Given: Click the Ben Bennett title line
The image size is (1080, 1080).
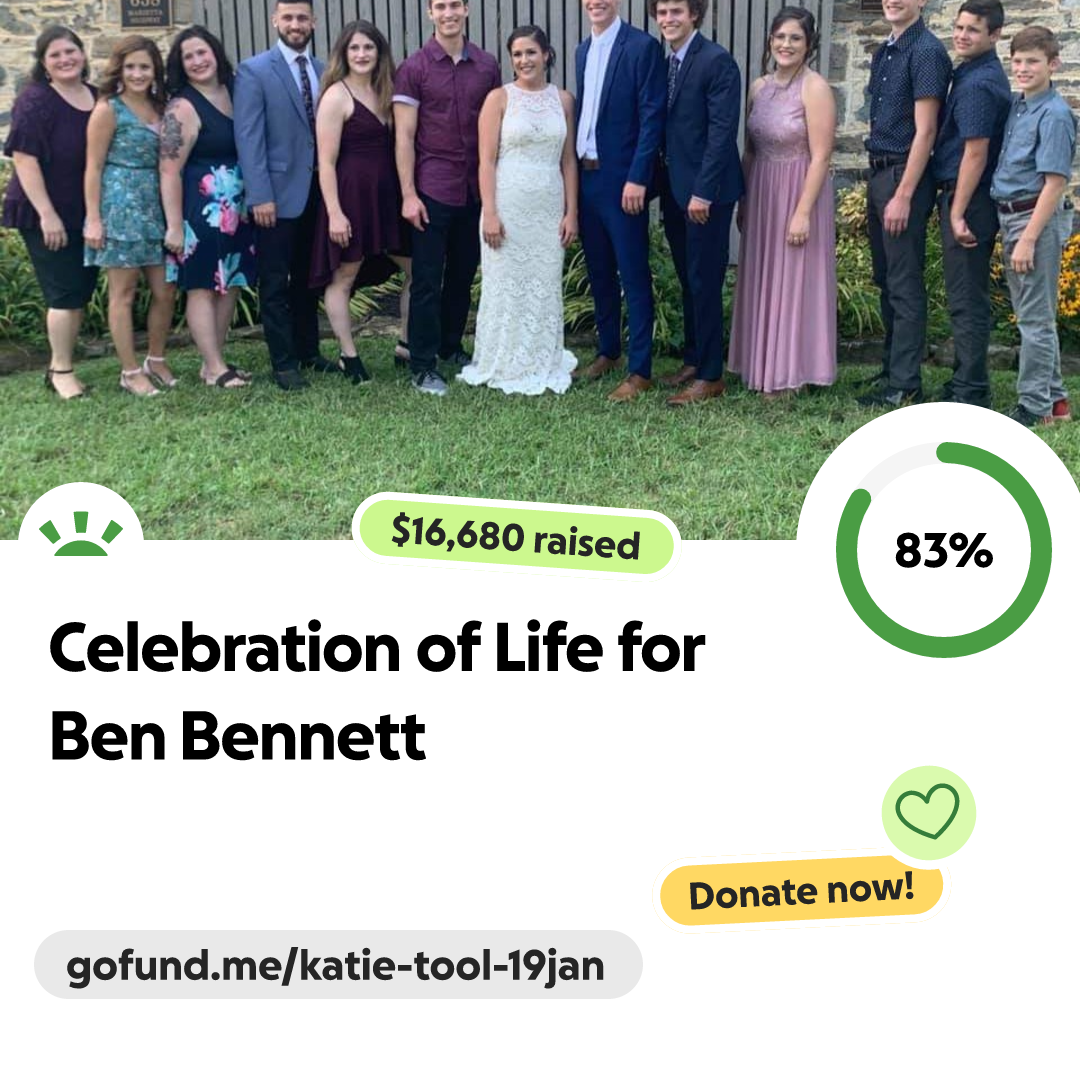Looking at the screenshot, I should pyautogui.click(x=238, y=736).
